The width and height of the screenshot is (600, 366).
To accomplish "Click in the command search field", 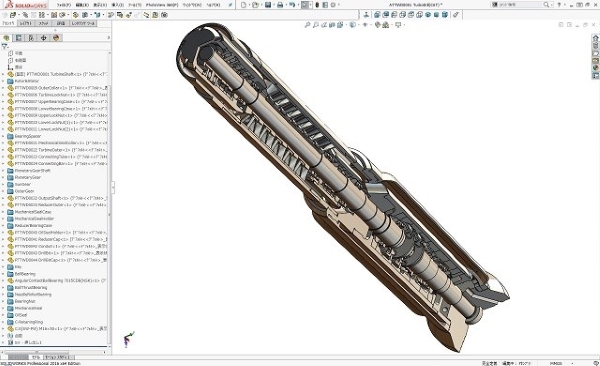I will coord(520,5).
